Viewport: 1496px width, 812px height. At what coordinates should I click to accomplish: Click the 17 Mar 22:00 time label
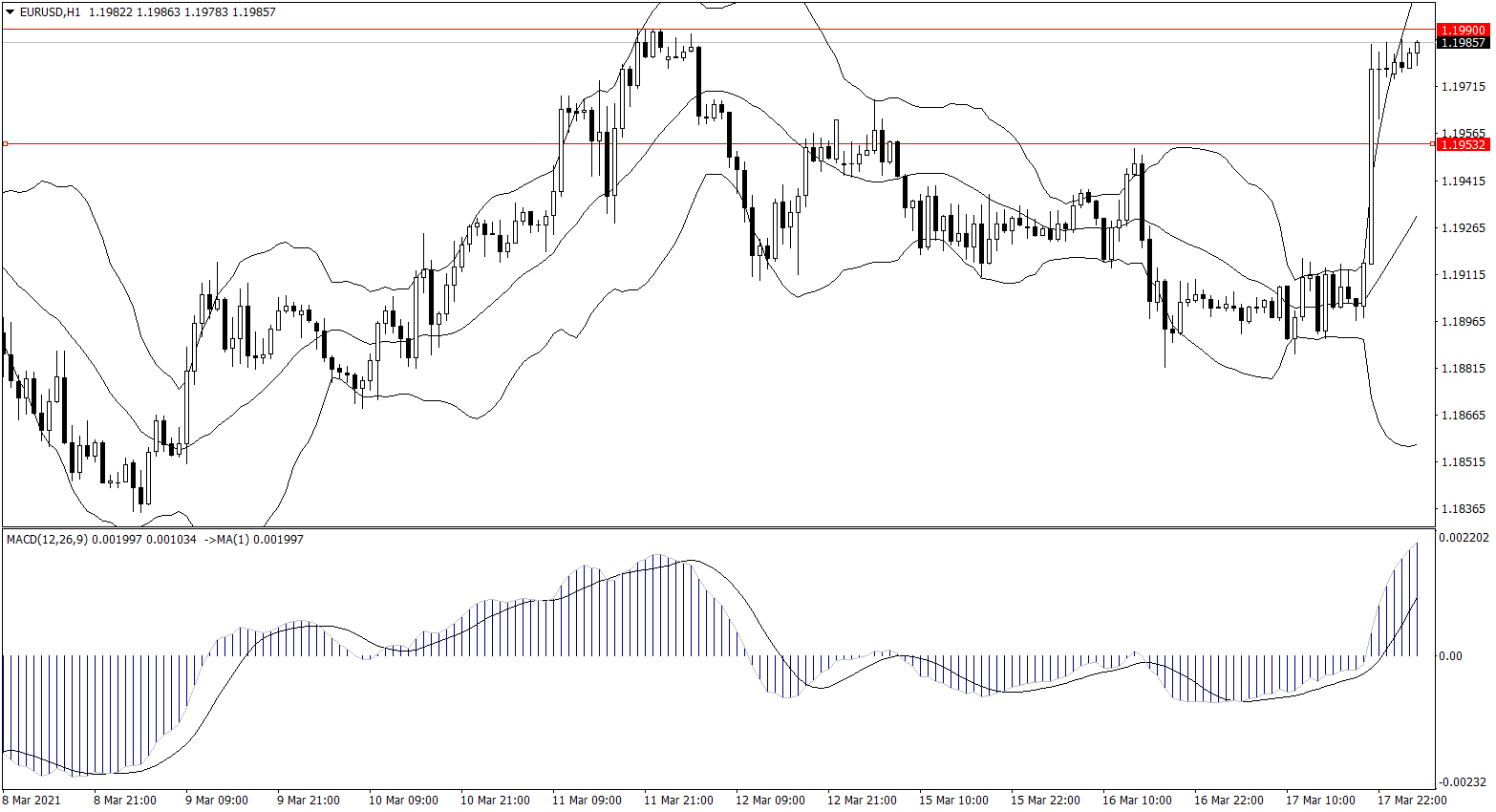click(1411, 801)
